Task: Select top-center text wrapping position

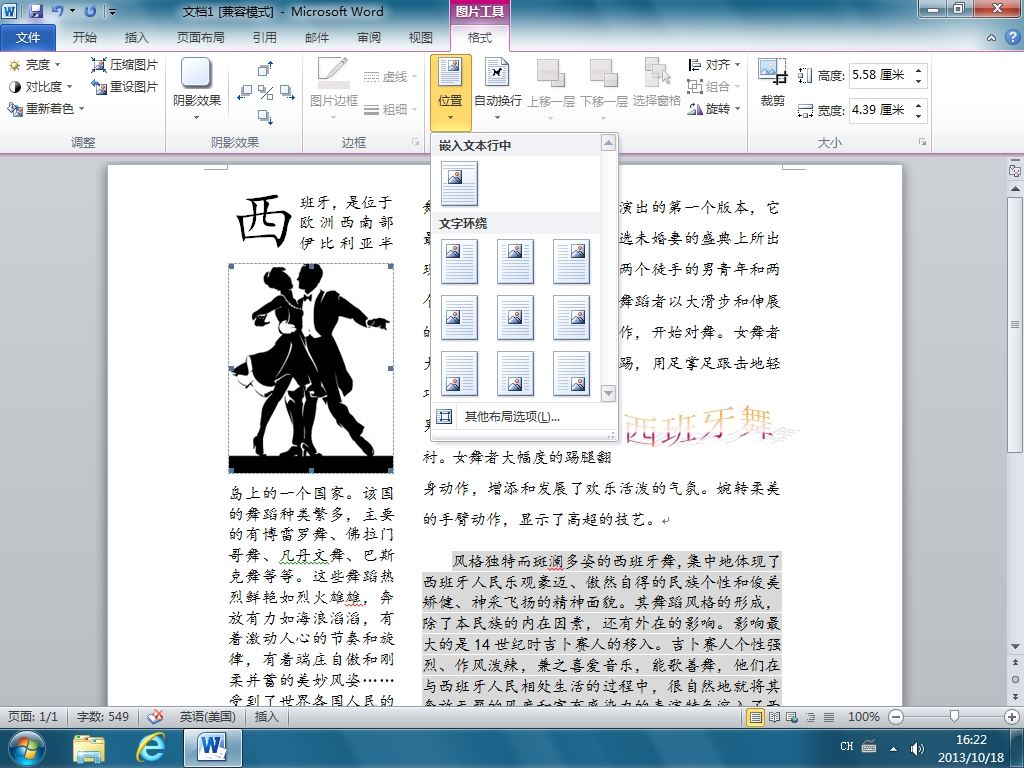Action: pyautogui.click(x=515, y=261)
